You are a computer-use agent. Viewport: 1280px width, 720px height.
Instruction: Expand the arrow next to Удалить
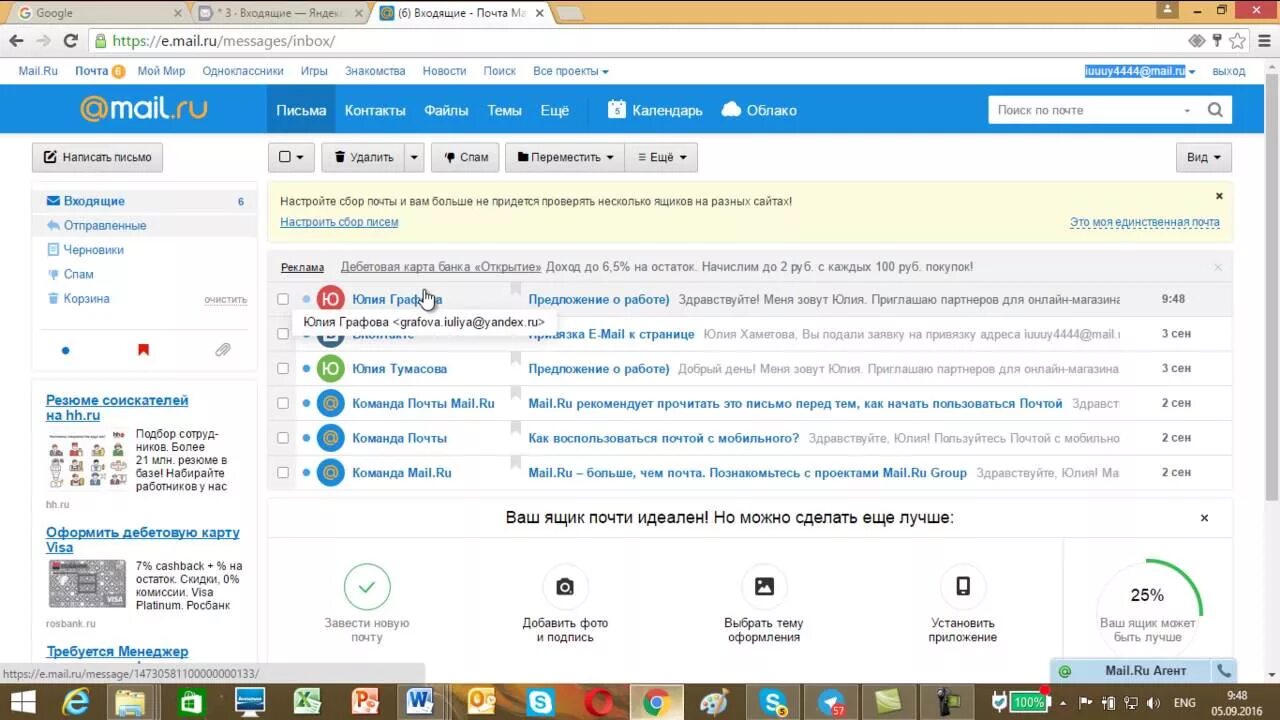tap(414, 157)
